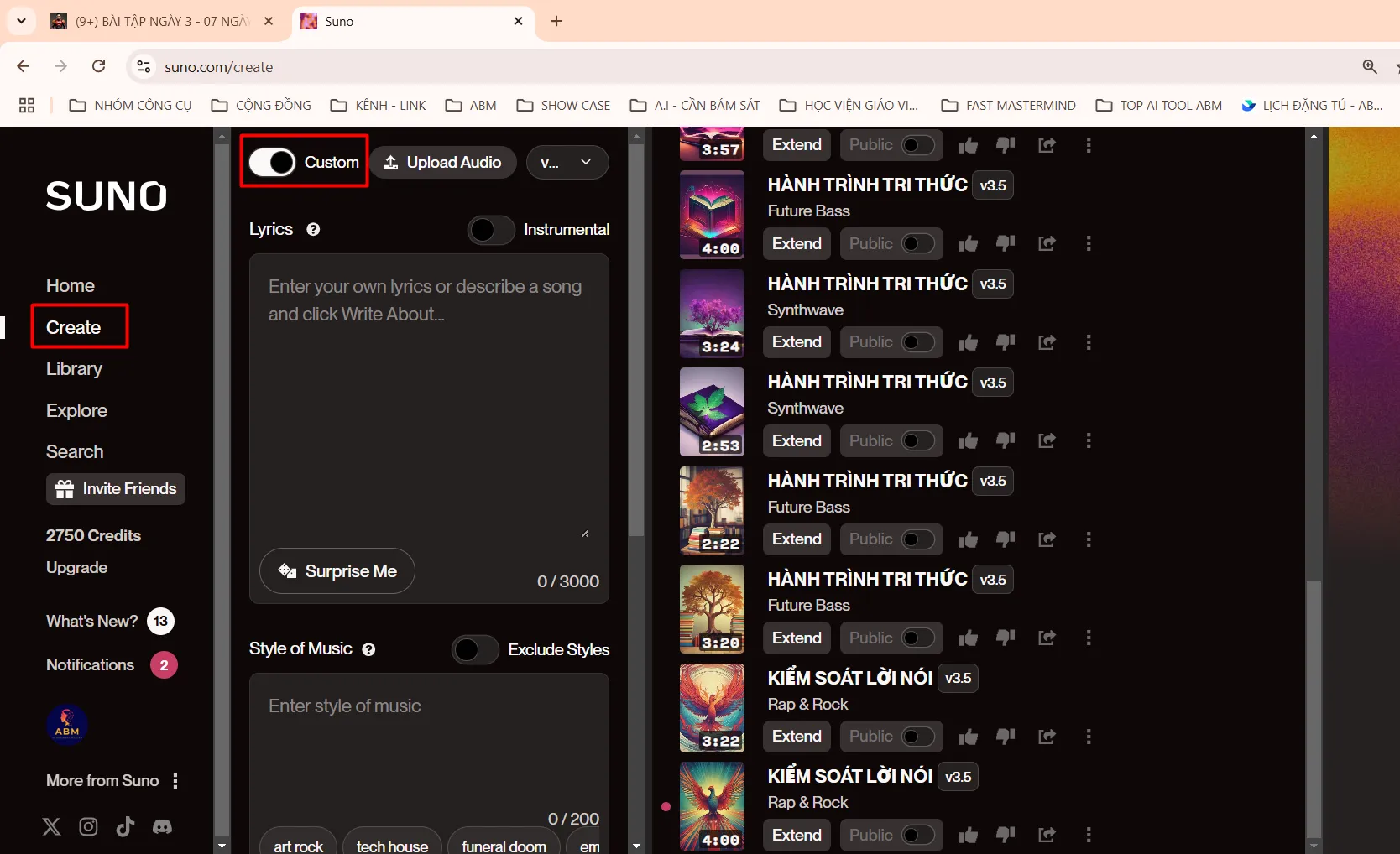The height and width of the screenshot is (854, 1400).
Task: Open the Notifications item with badge 2
Action: pos(111,665)
